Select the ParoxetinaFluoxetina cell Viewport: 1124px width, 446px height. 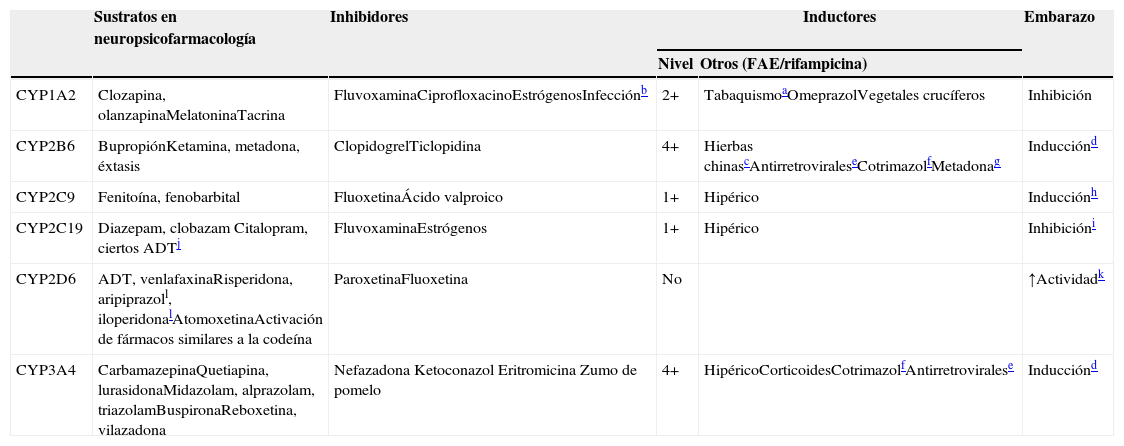pyautogui.click(x=400, y=280)
